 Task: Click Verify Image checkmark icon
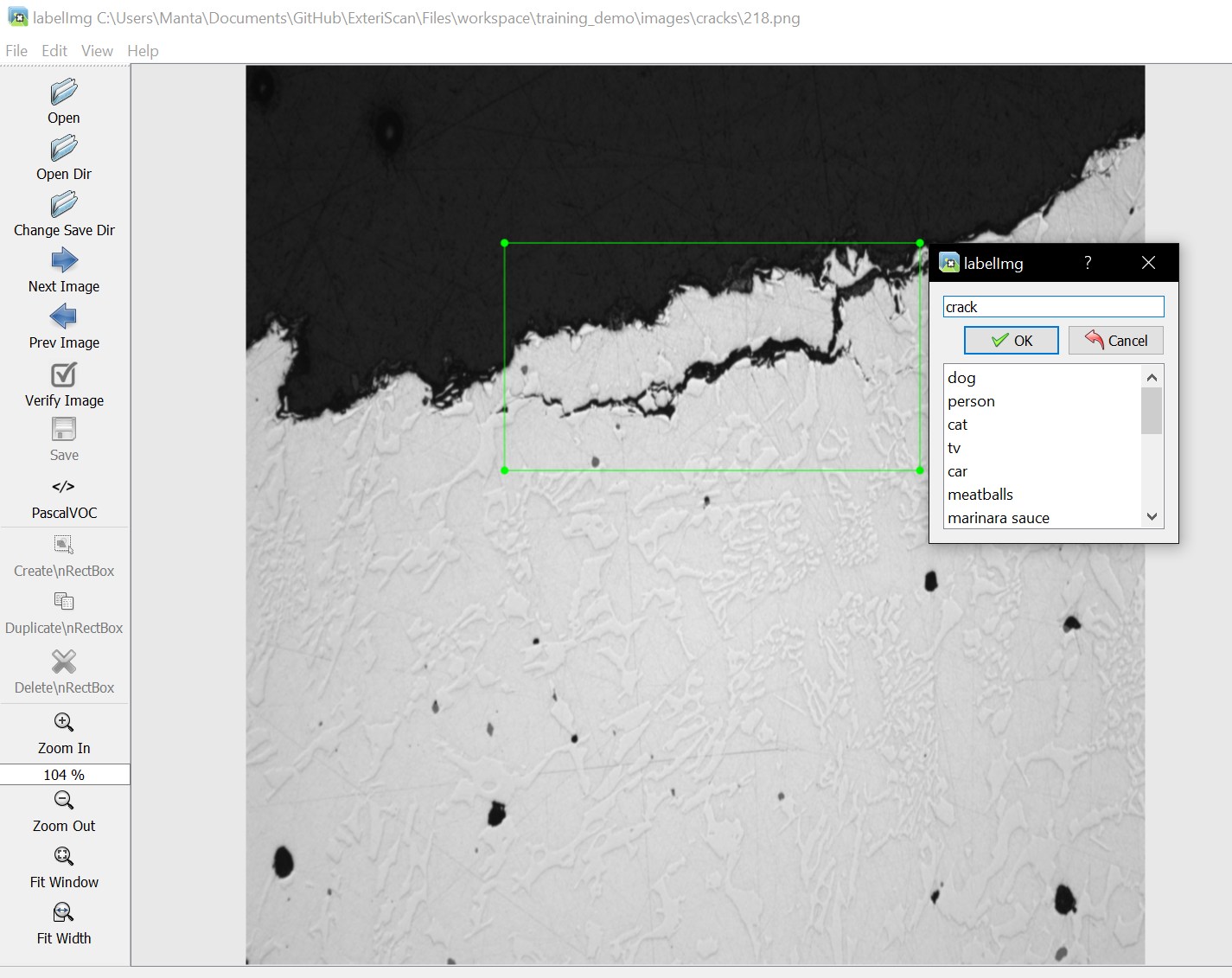pyautogui.click(x=64, y=374)
